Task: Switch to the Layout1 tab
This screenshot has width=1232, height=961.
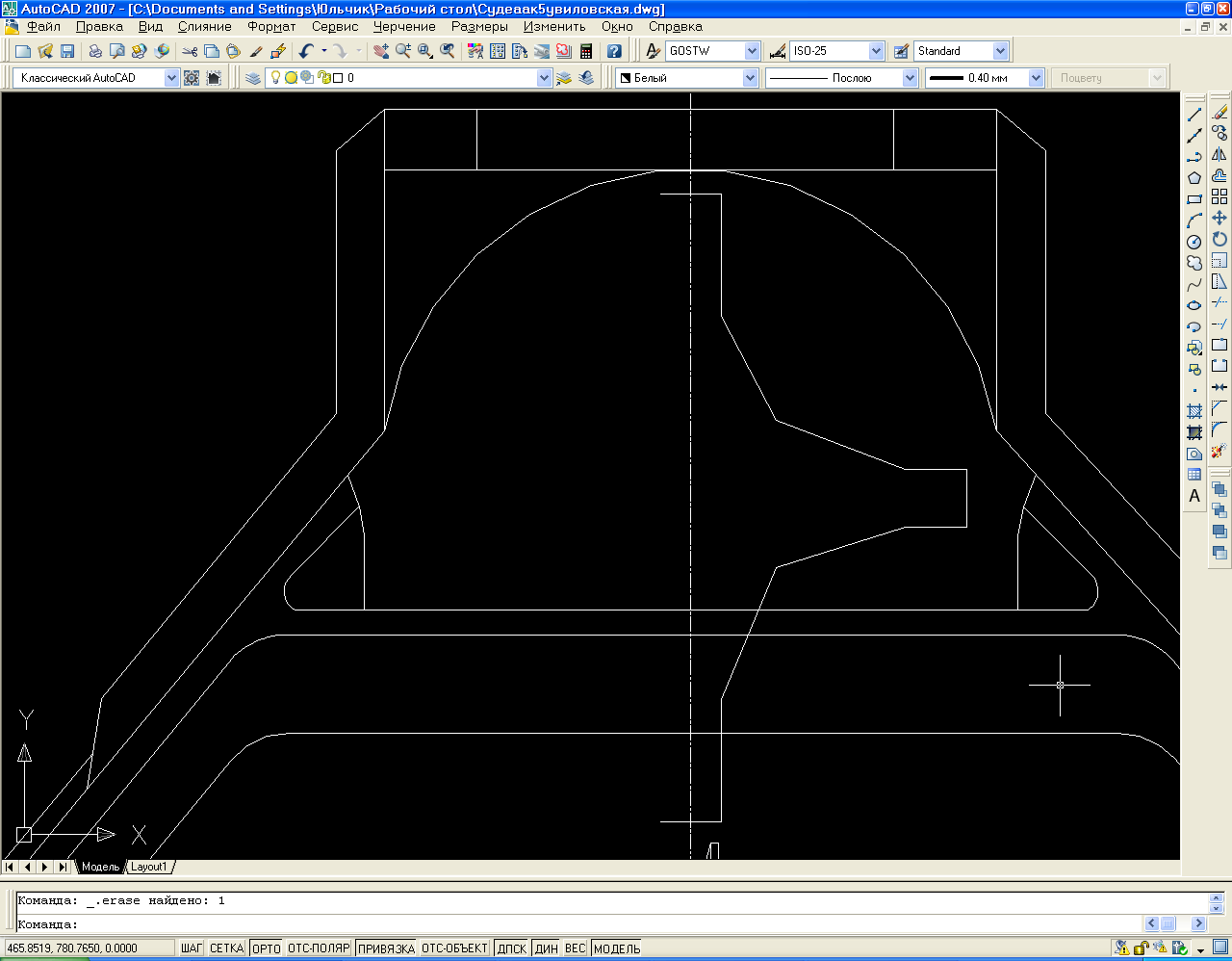Action: point(149,867)
